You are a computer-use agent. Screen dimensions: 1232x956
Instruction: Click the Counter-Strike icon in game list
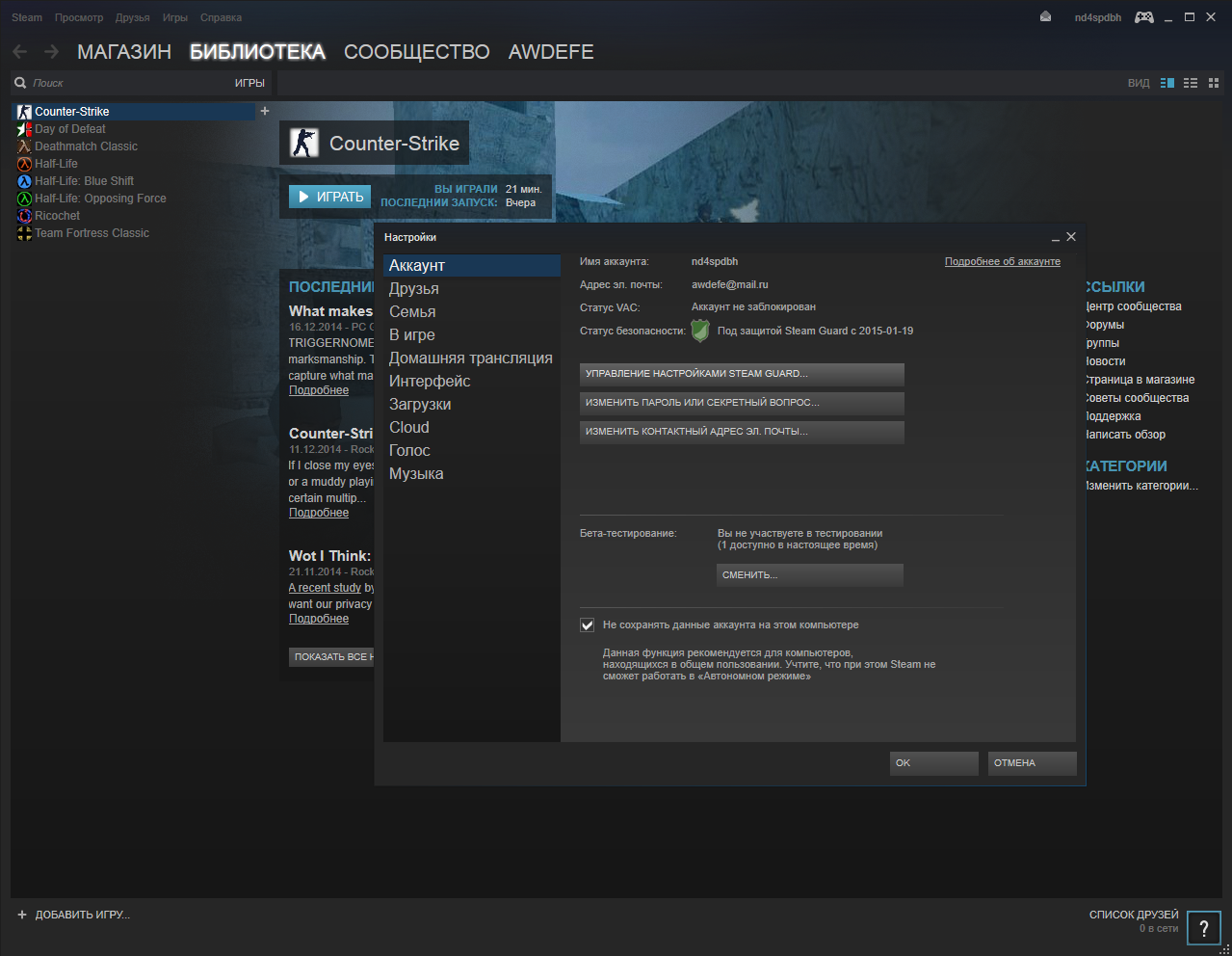24,112
